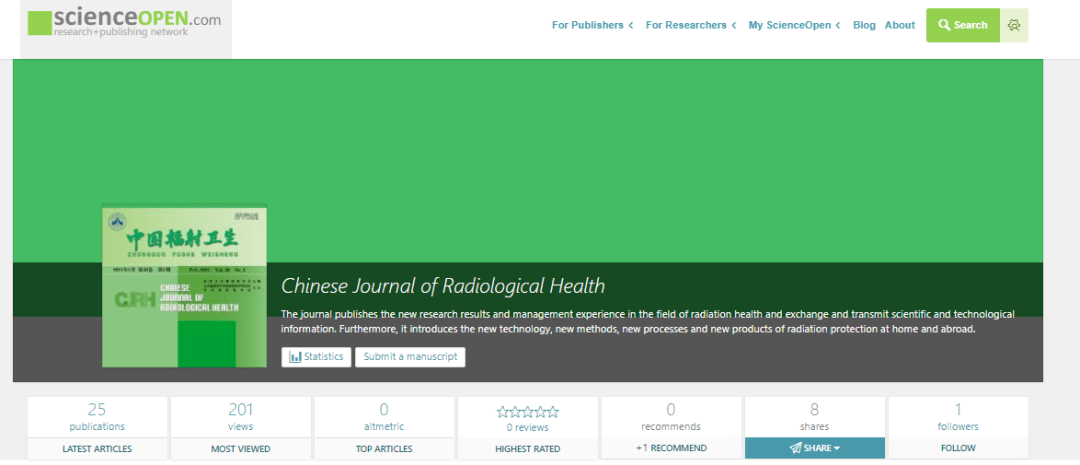
Task: Click the 8 shares count
Action: click(815, 416)
